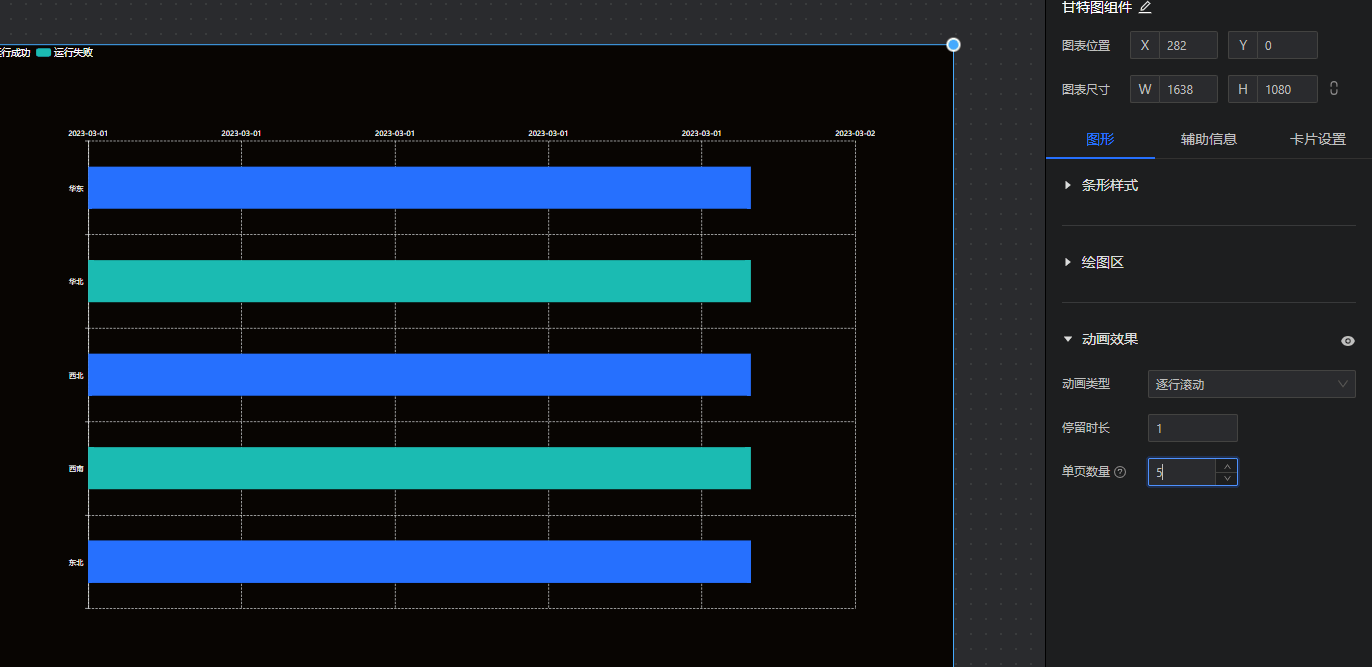Click the W width input field
Image resolution: width=1372 pixels, height=667 pixels.
coord(1187,89)
